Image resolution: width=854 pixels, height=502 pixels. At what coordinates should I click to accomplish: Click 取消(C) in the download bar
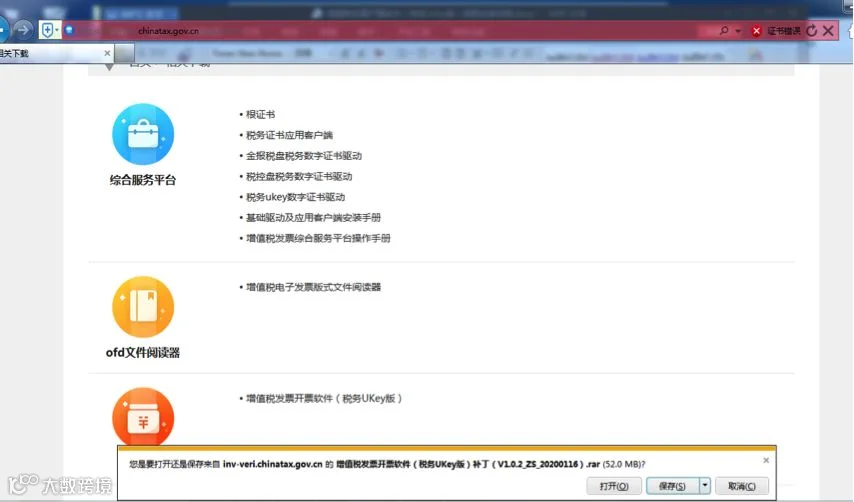742,486
